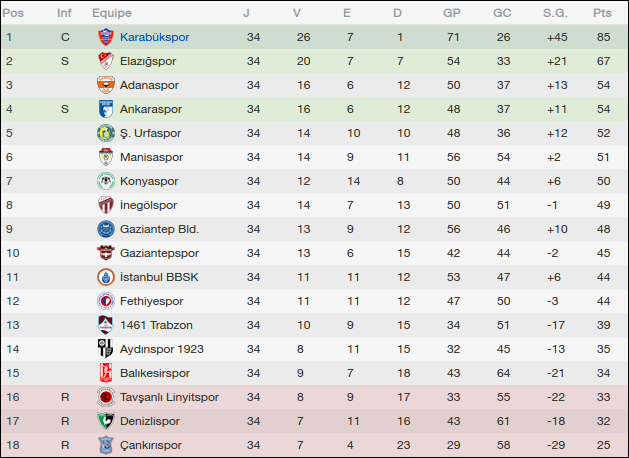This screenshot has width=629, height=458.
Task: Click the Konyaspor club crest
Action: click(x=105, y=181)
